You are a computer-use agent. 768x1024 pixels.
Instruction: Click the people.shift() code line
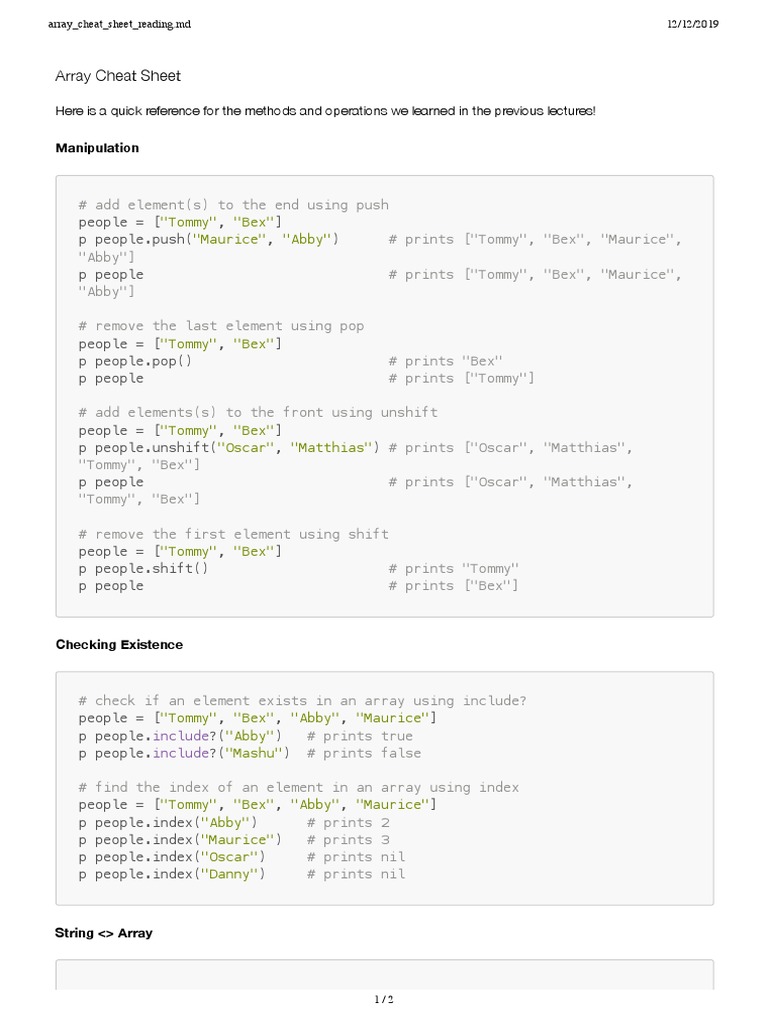click(x=143, y=569)
